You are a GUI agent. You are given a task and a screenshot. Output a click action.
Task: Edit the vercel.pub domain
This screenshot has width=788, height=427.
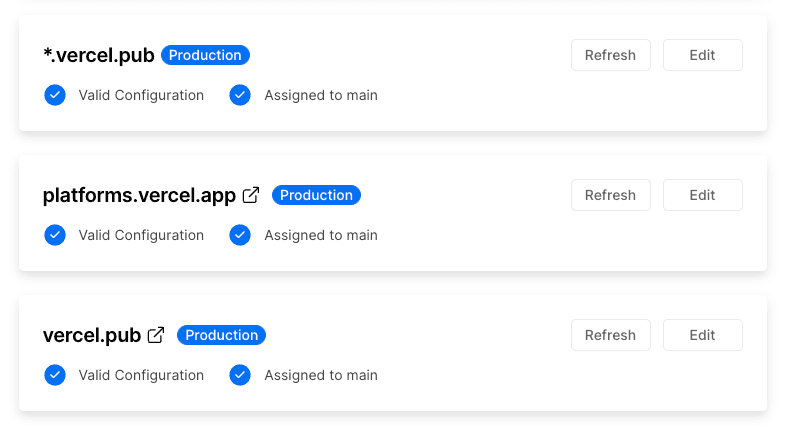pyautogui.click(x=702, y=335)
